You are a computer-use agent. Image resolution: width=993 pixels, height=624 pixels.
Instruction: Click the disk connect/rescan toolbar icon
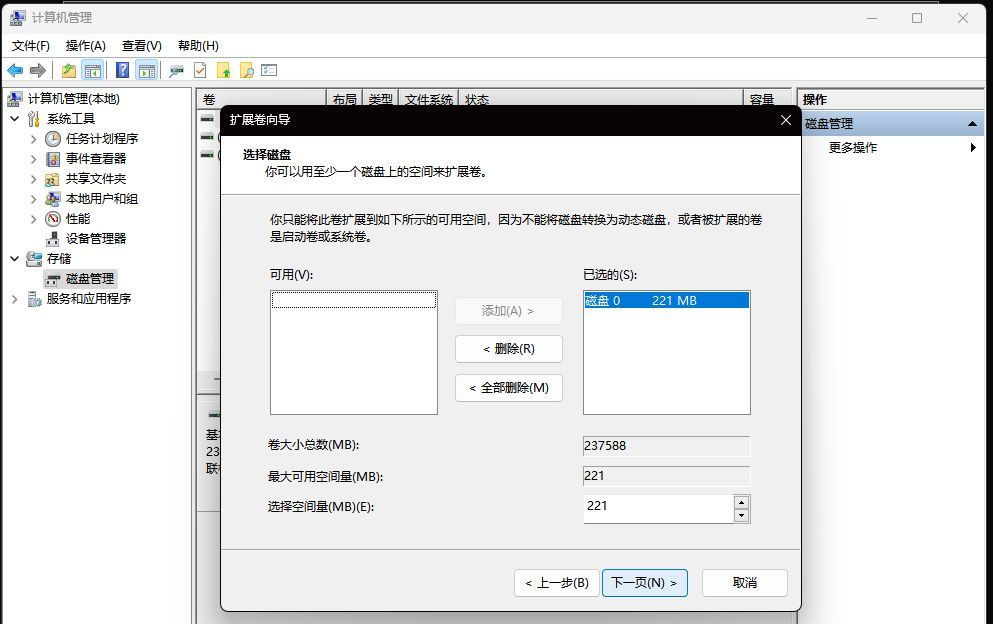click(177, 70)
